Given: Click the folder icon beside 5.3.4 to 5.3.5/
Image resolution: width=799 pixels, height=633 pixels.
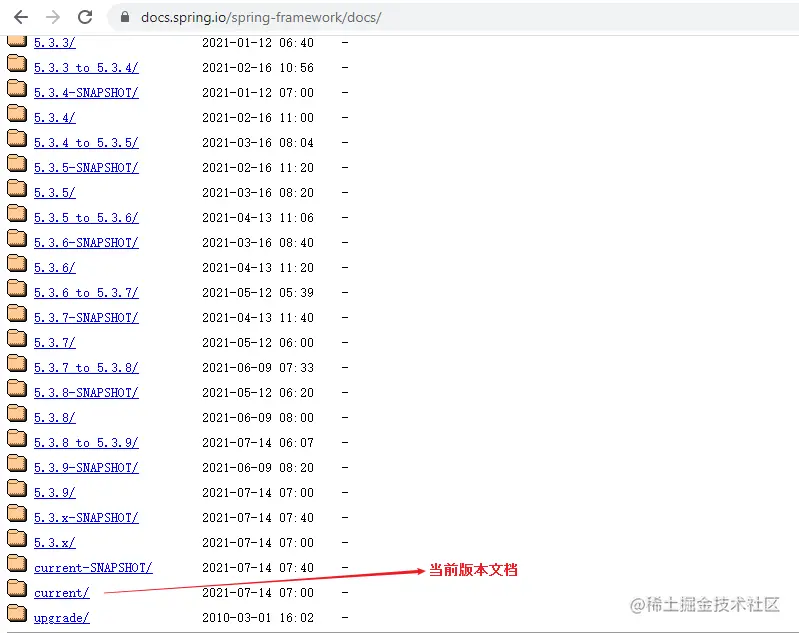Looking at the screenshot, I should pos(17,138).
